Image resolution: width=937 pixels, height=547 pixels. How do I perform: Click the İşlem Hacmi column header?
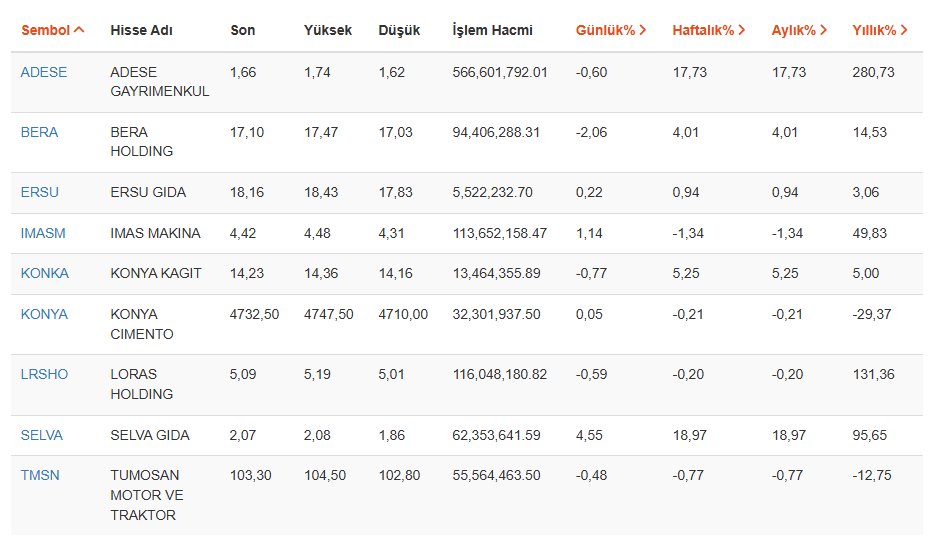coord(492,30)
